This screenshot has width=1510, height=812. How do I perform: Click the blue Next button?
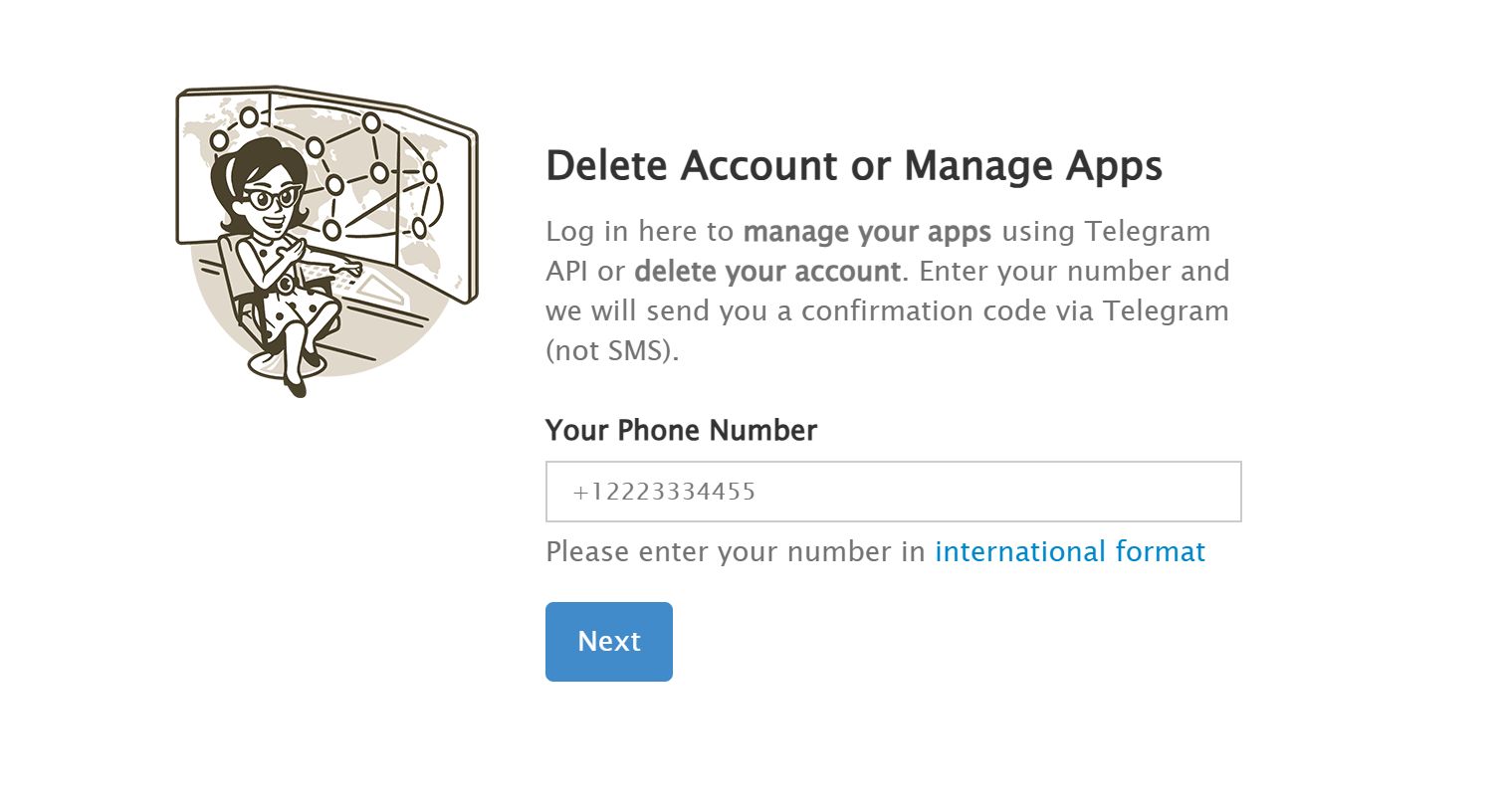coord(608,641)
